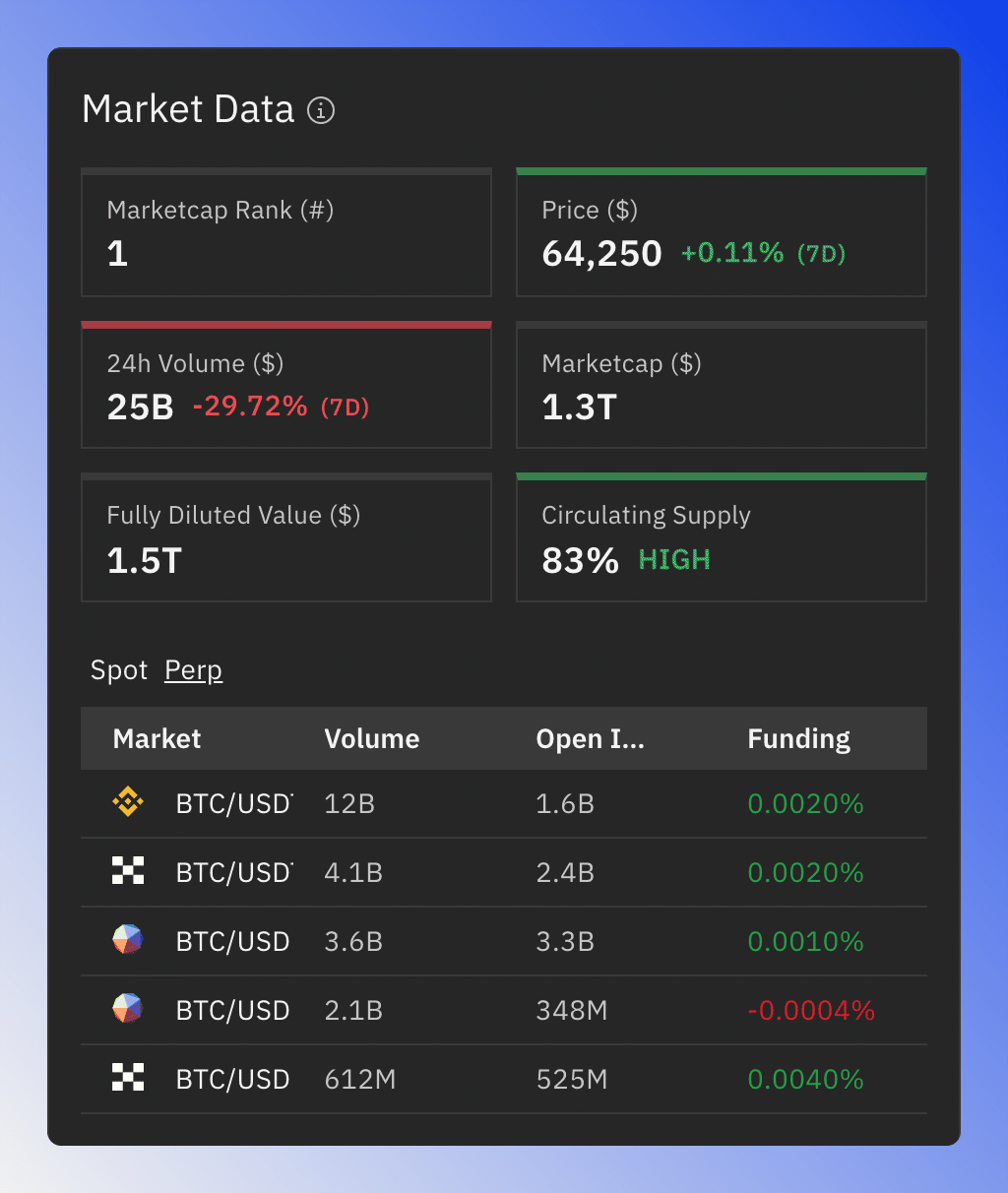The image size is (1008, 1193).
Task: Click the 83% circulating supply value
Action: click(580, 561)
